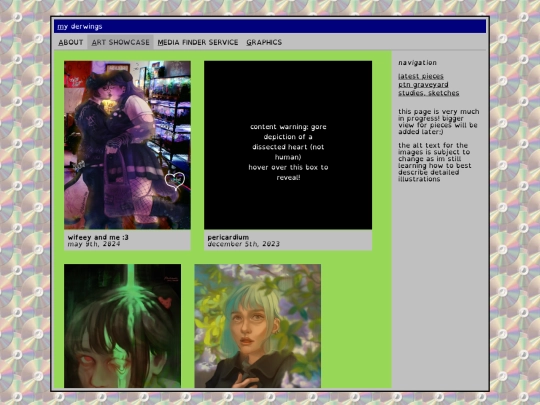Viewport: 540px width, 405px height.
Task: Click the heart doodle icon on couple artwork
Action: pos(175,181)
